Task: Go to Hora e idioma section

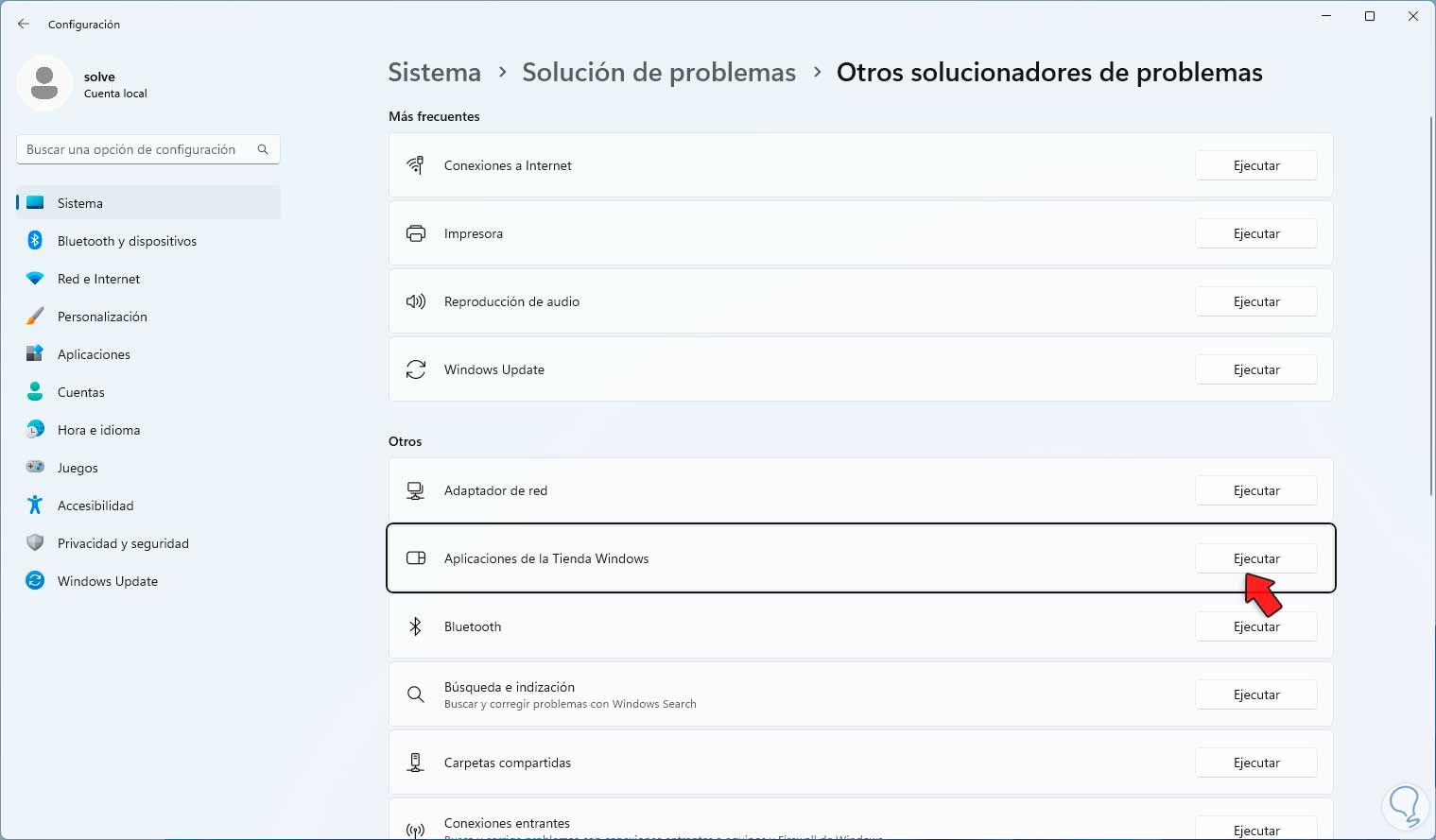Action: (98, 430)
